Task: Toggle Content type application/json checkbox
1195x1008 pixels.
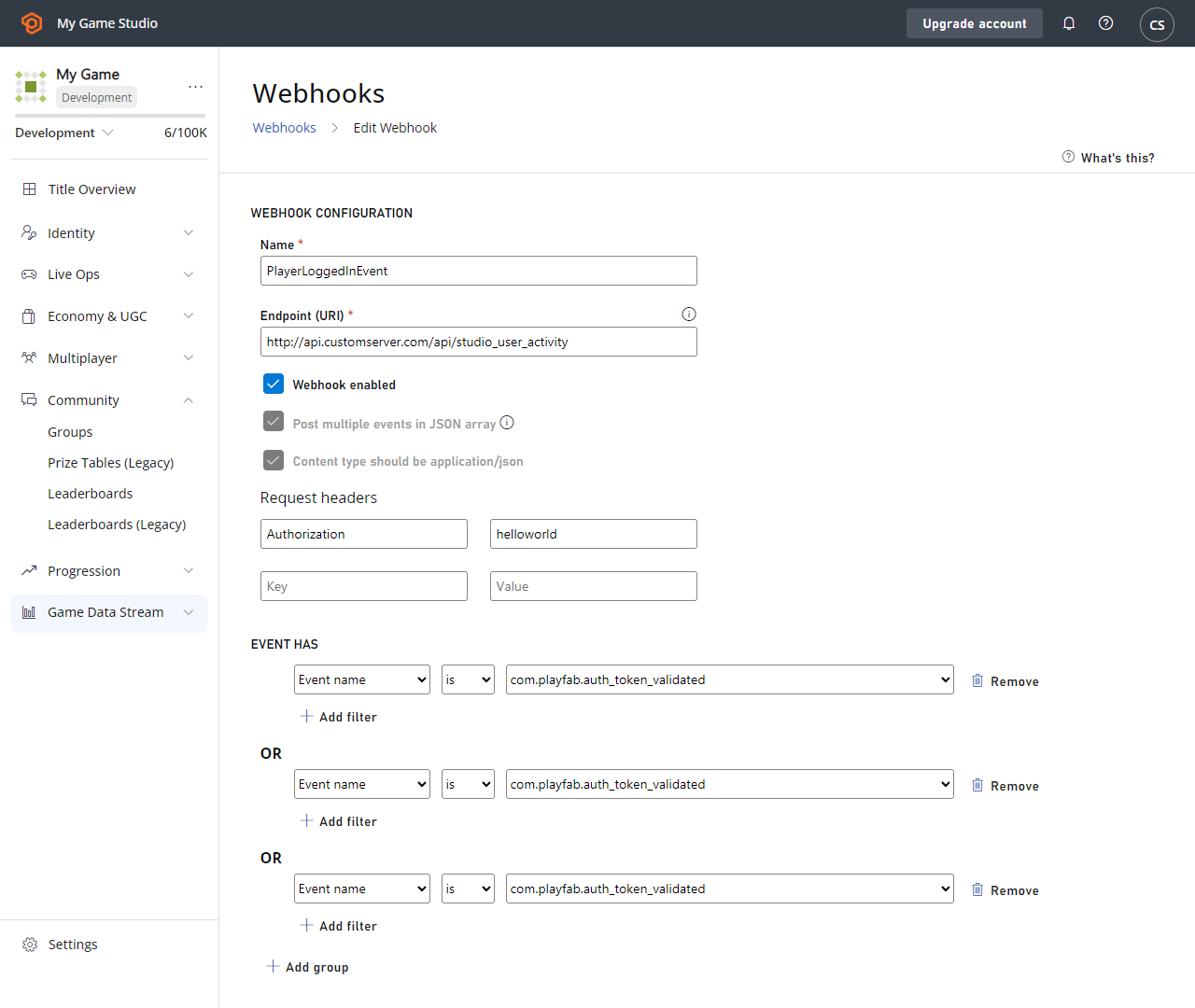Action: pyautogui.click(x=274, y=460)
